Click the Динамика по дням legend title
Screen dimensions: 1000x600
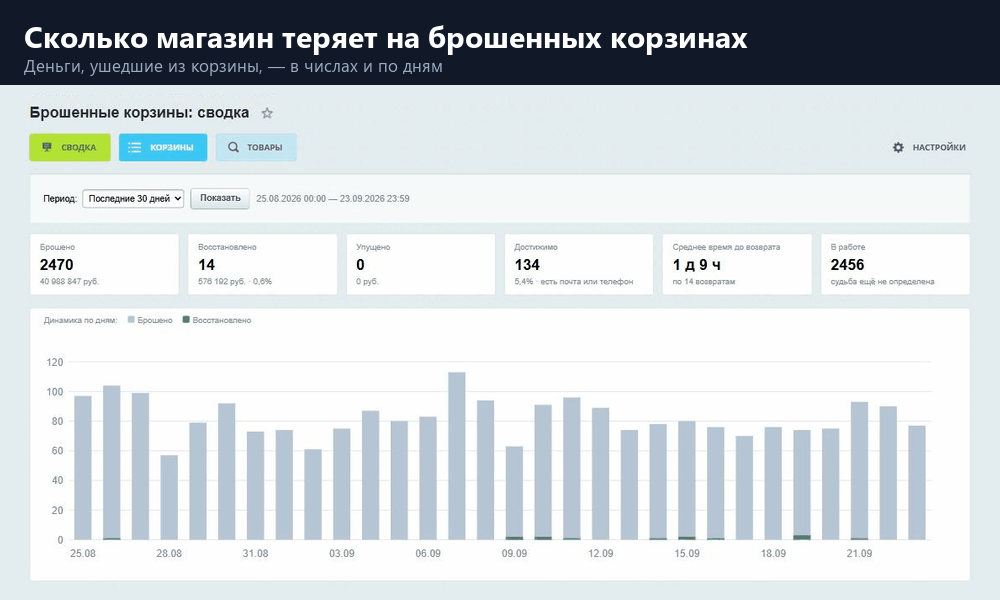coord(81,320)
